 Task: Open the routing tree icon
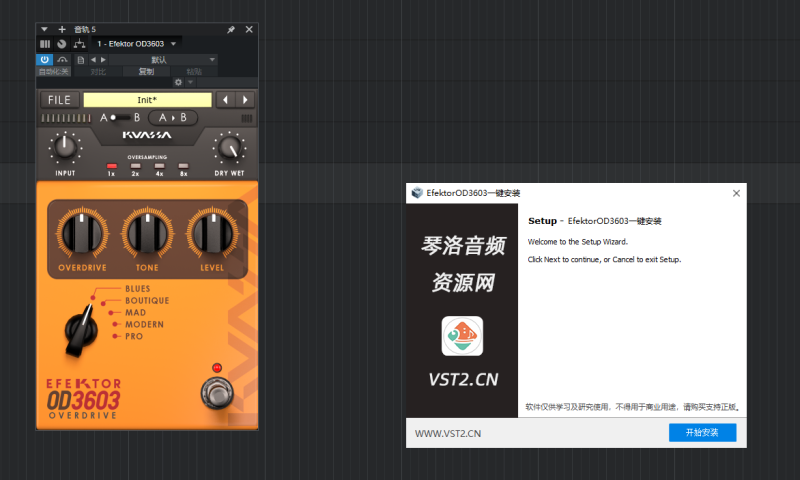pyautogui.click(x=79, y=44)
